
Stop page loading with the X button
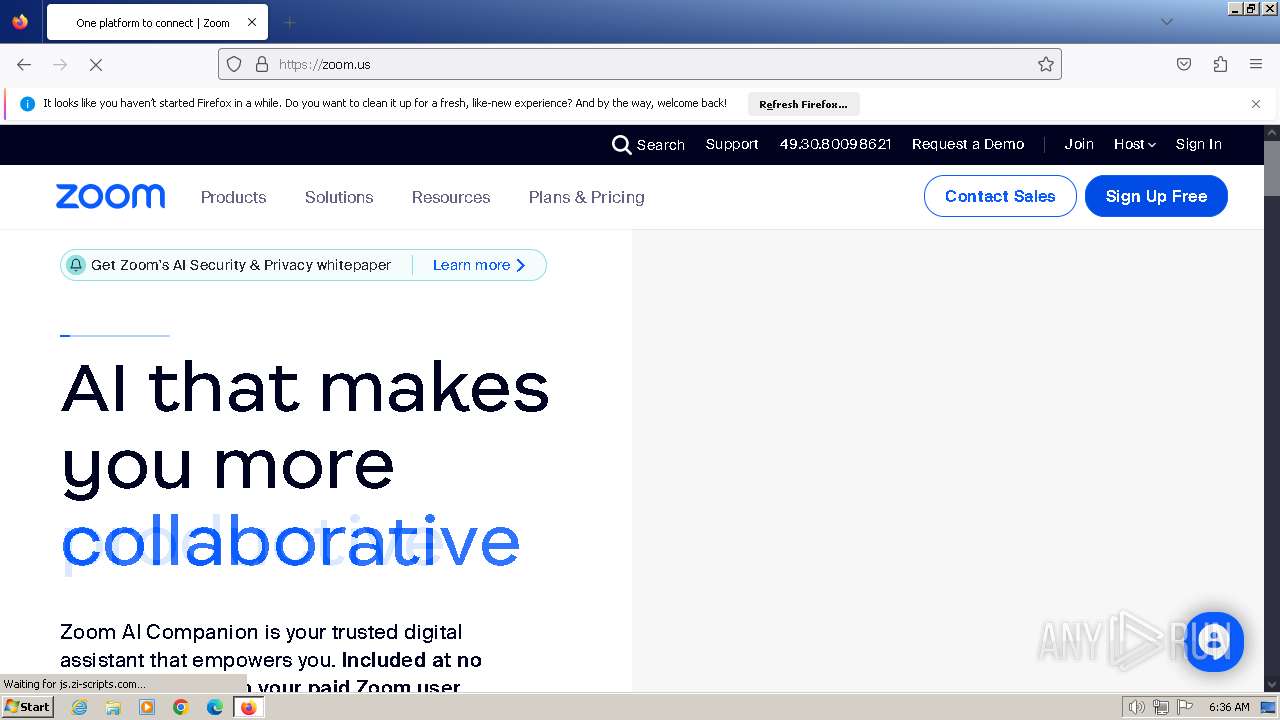(x=96, y=64)
